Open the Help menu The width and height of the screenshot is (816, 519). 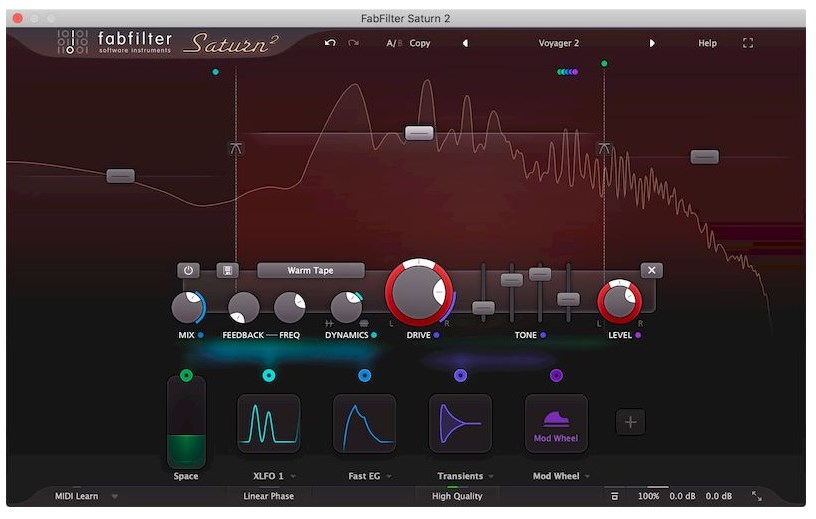click(707, 43)
